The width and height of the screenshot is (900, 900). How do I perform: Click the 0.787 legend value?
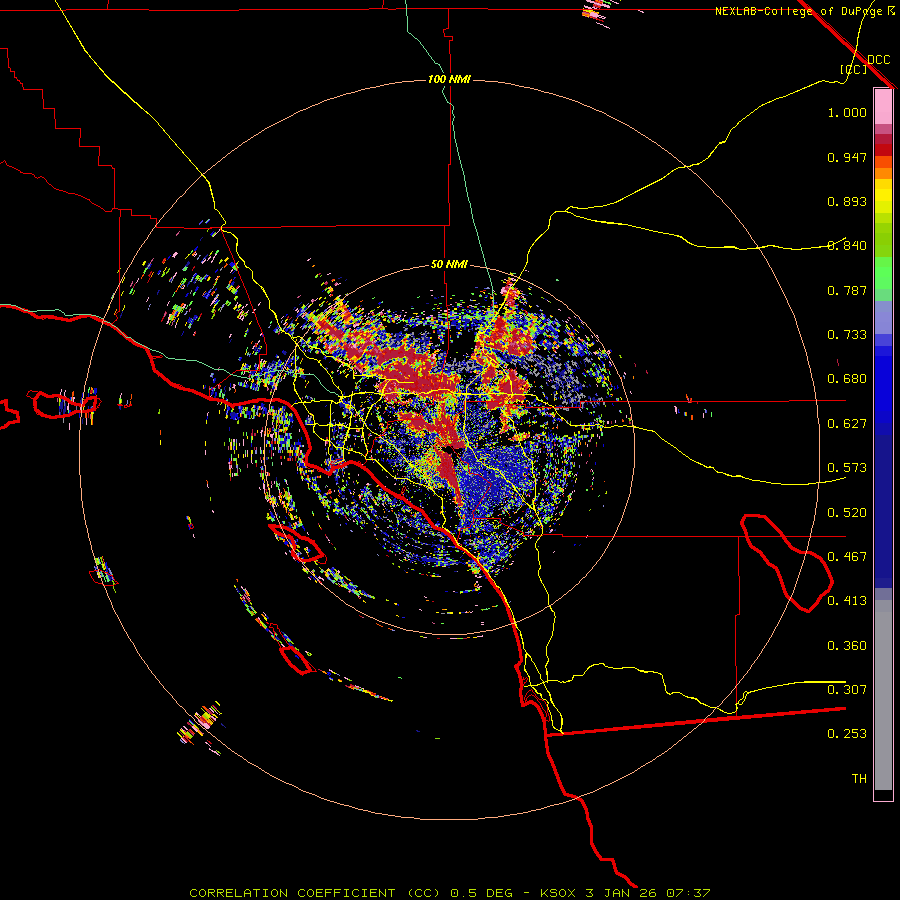[x=847, y=290]
